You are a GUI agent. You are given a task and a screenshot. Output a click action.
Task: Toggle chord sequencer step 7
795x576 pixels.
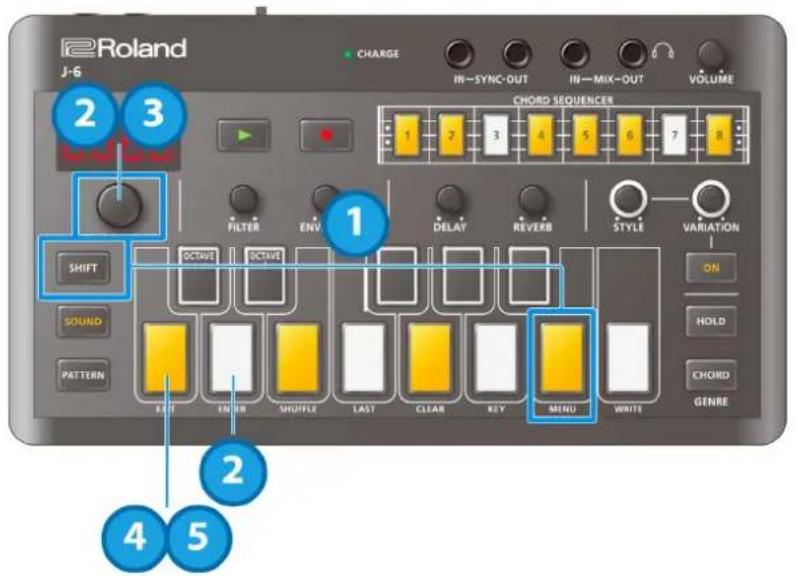tap(674, 135)
